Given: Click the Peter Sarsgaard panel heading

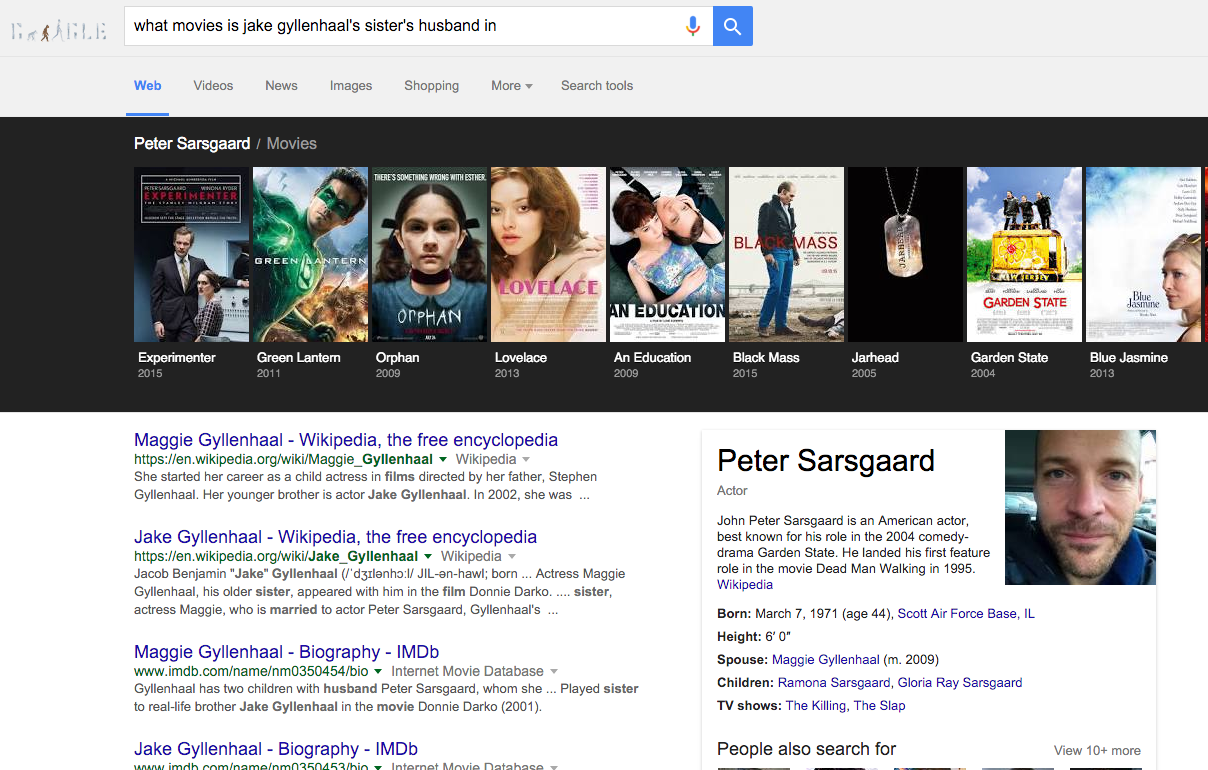Looking at the screenshot, I should (x=826, y=461).
